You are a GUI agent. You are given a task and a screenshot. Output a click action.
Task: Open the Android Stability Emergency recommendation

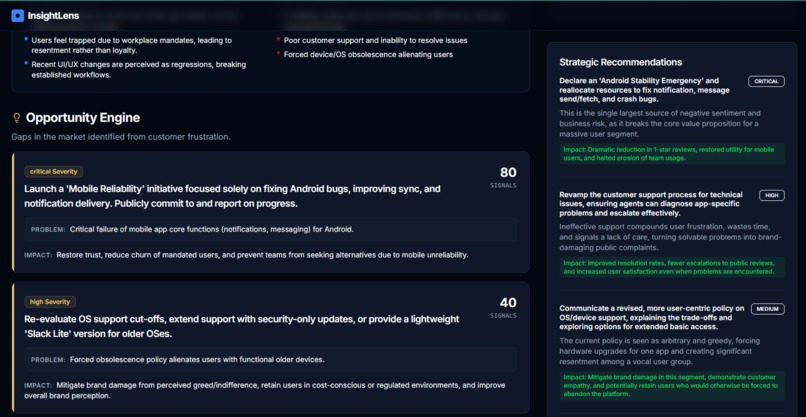pyautogui.click(x=645, y=89)
